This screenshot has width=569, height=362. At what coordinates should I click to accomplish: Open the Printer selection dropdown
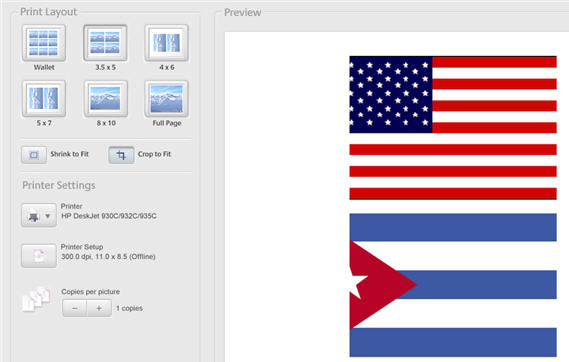[39, 215]
